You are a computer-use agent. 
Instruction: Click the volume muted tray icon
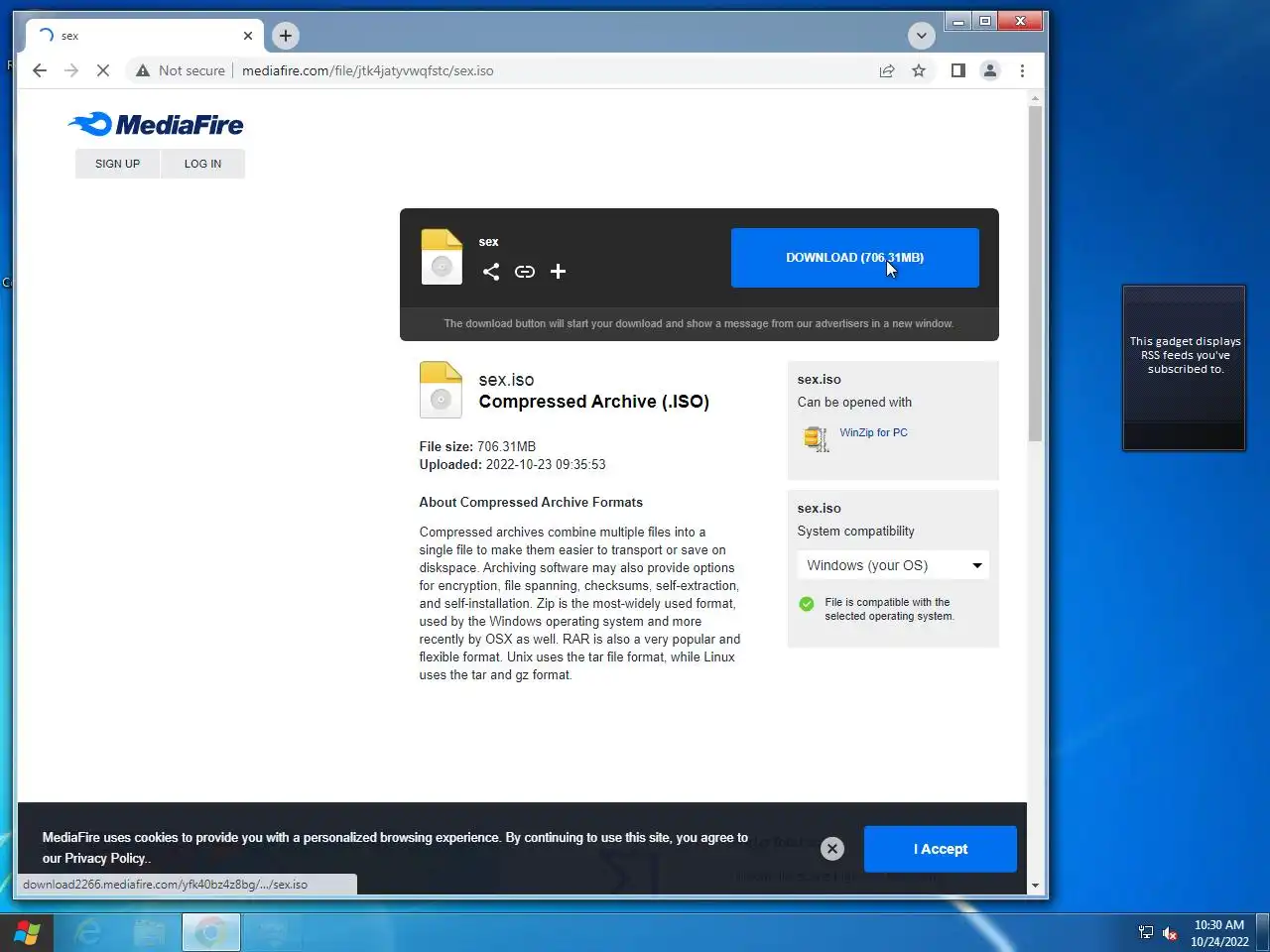[1170, 933]
